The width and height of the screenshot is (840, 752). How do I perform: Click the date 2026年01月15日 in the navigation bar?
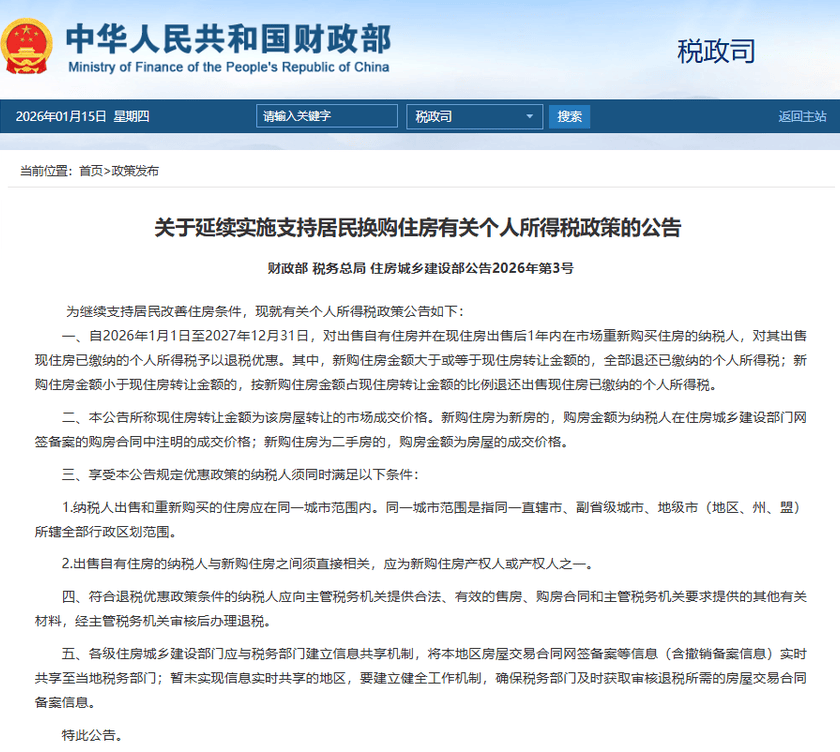click(x=60, y=117)
